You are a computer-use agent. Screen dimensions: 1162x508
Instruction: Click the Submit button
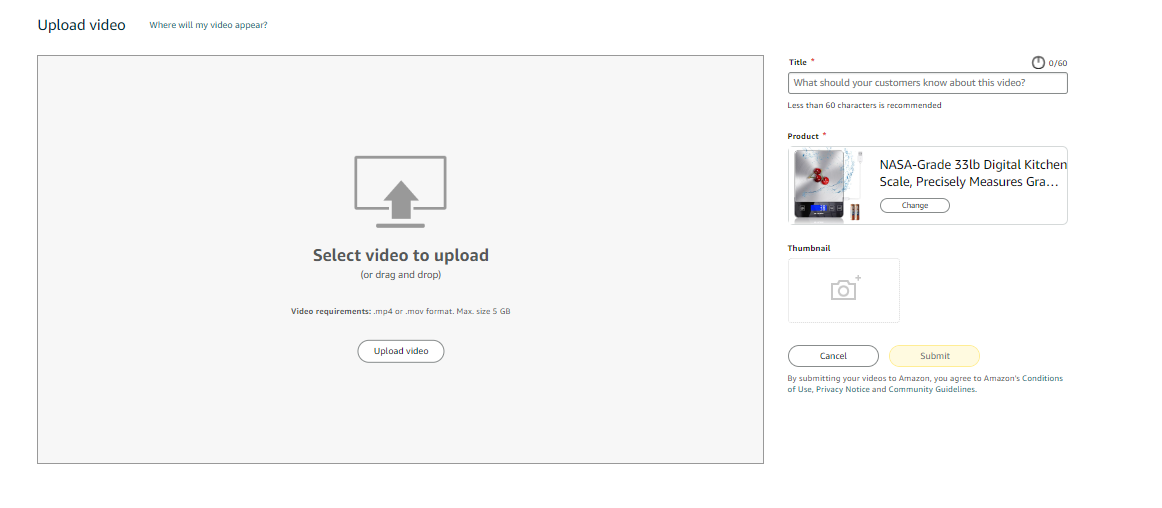point(934,356)
